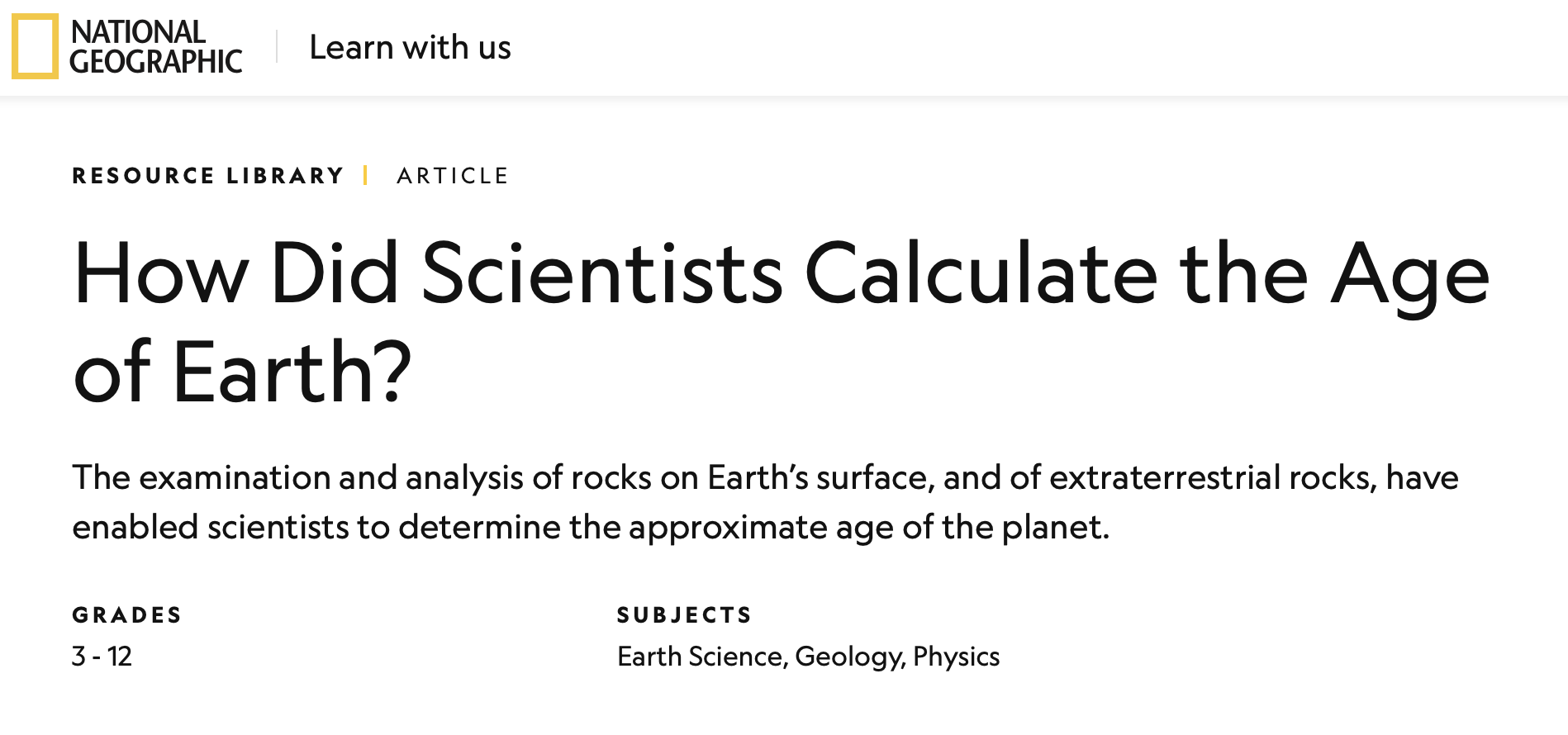Click the words "of Earth?" in headline

(241, 372)
